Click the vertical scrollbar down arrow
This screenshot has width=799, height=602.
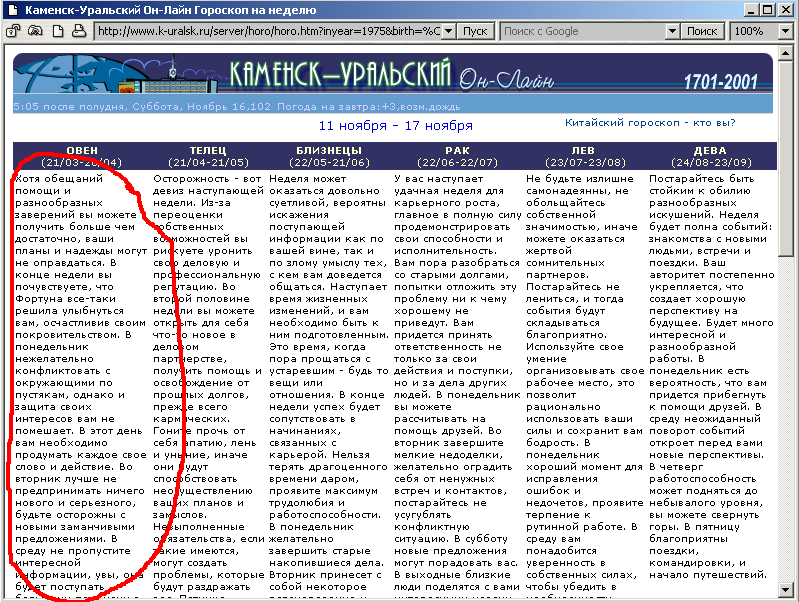coord(786,590)
